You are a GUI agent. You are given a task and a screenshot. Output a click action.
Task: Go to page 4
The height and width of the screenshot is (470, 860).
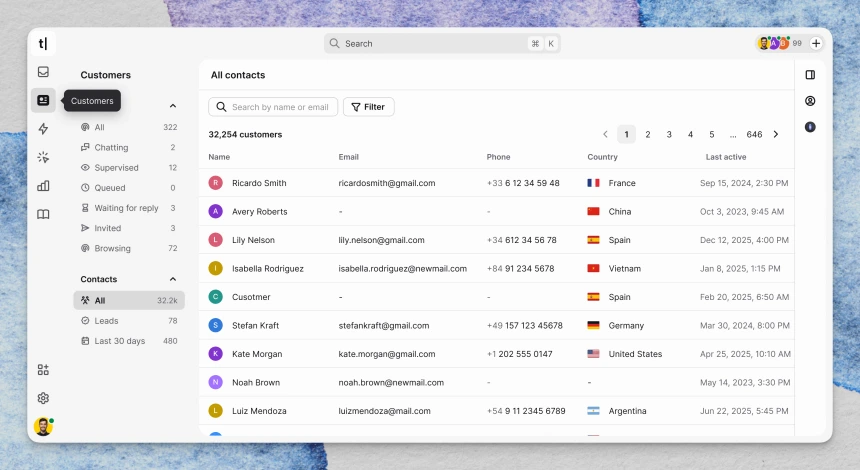coord(691,134)
